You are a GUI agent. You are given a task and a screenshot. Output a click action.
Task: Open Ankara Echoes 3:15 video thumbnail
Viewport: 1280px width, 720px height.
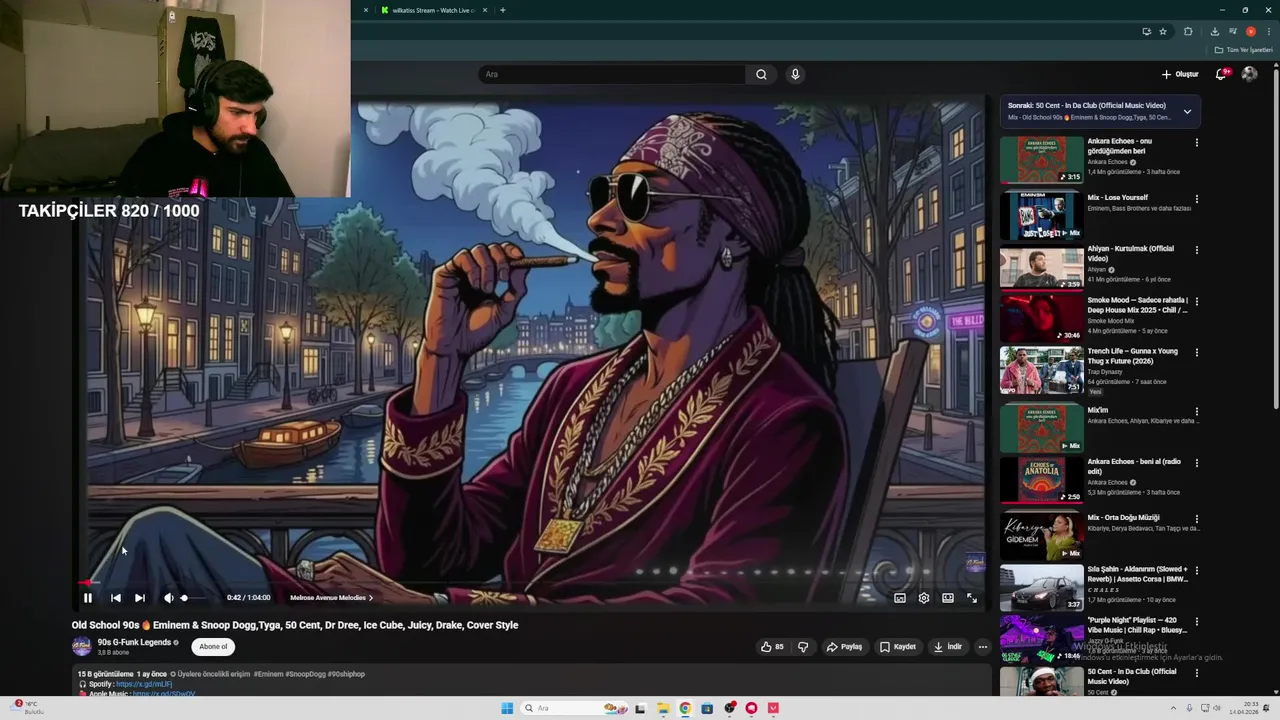pos(1041,160)
